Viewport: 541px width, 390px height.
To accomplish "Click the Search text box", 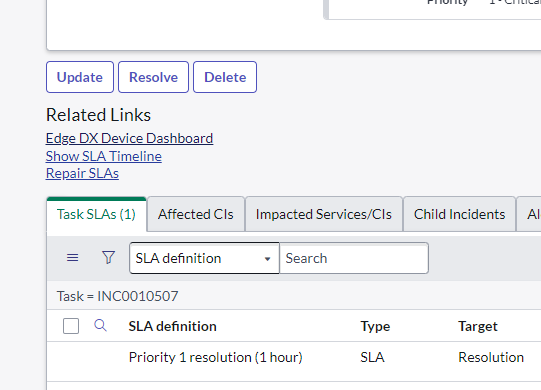I will pyautogui.click(x=354, y=258).
